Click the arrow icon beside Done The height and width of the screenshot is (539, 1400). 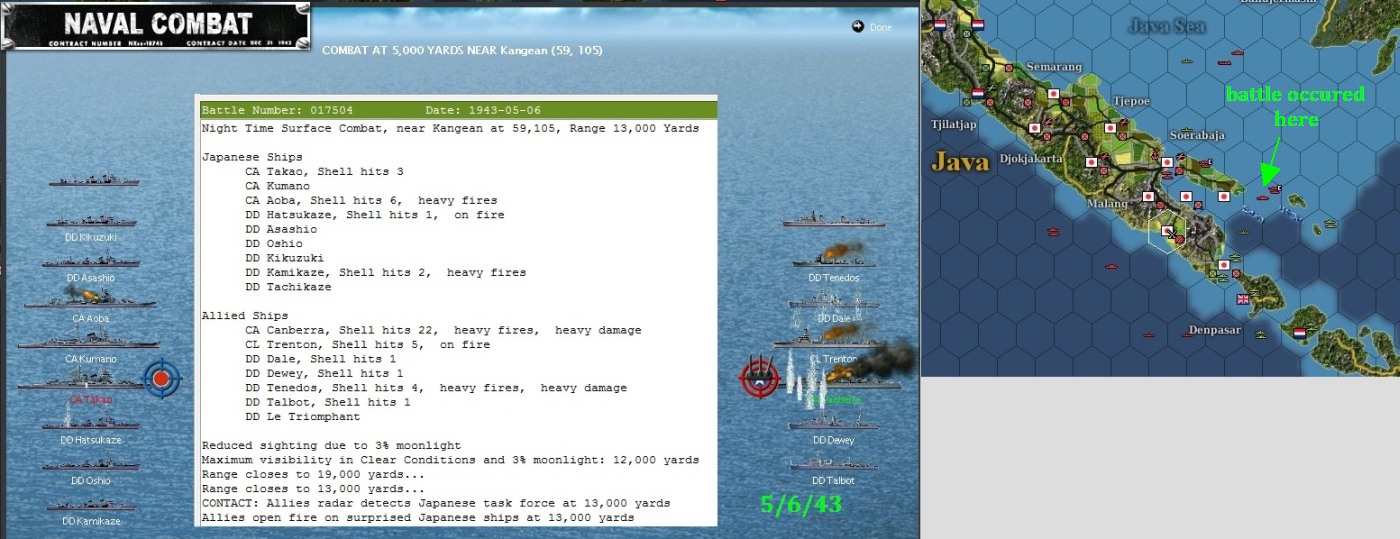858,27
